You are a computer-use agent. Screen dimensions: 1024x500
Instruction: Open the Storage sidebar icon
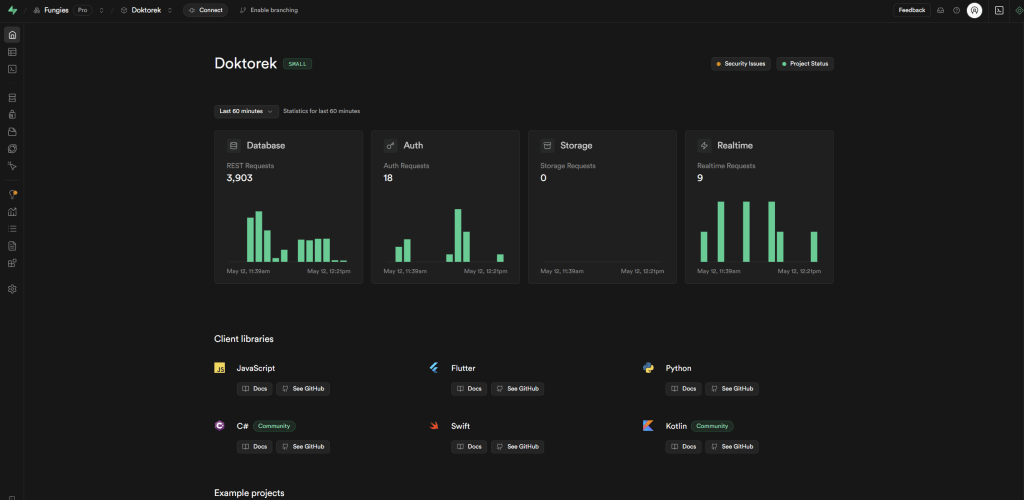coord(12,132)
